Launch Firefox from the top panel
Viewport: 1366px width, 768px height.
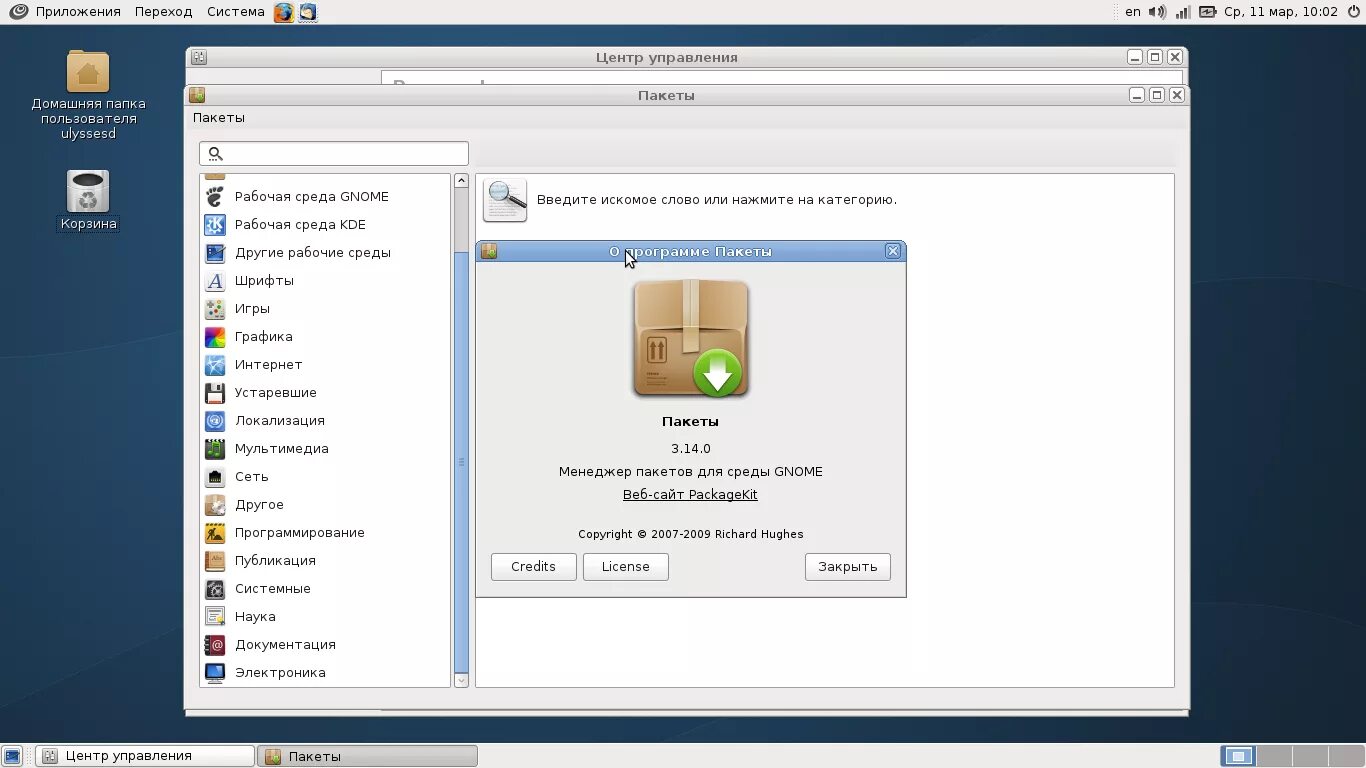[x=284, y=12]
